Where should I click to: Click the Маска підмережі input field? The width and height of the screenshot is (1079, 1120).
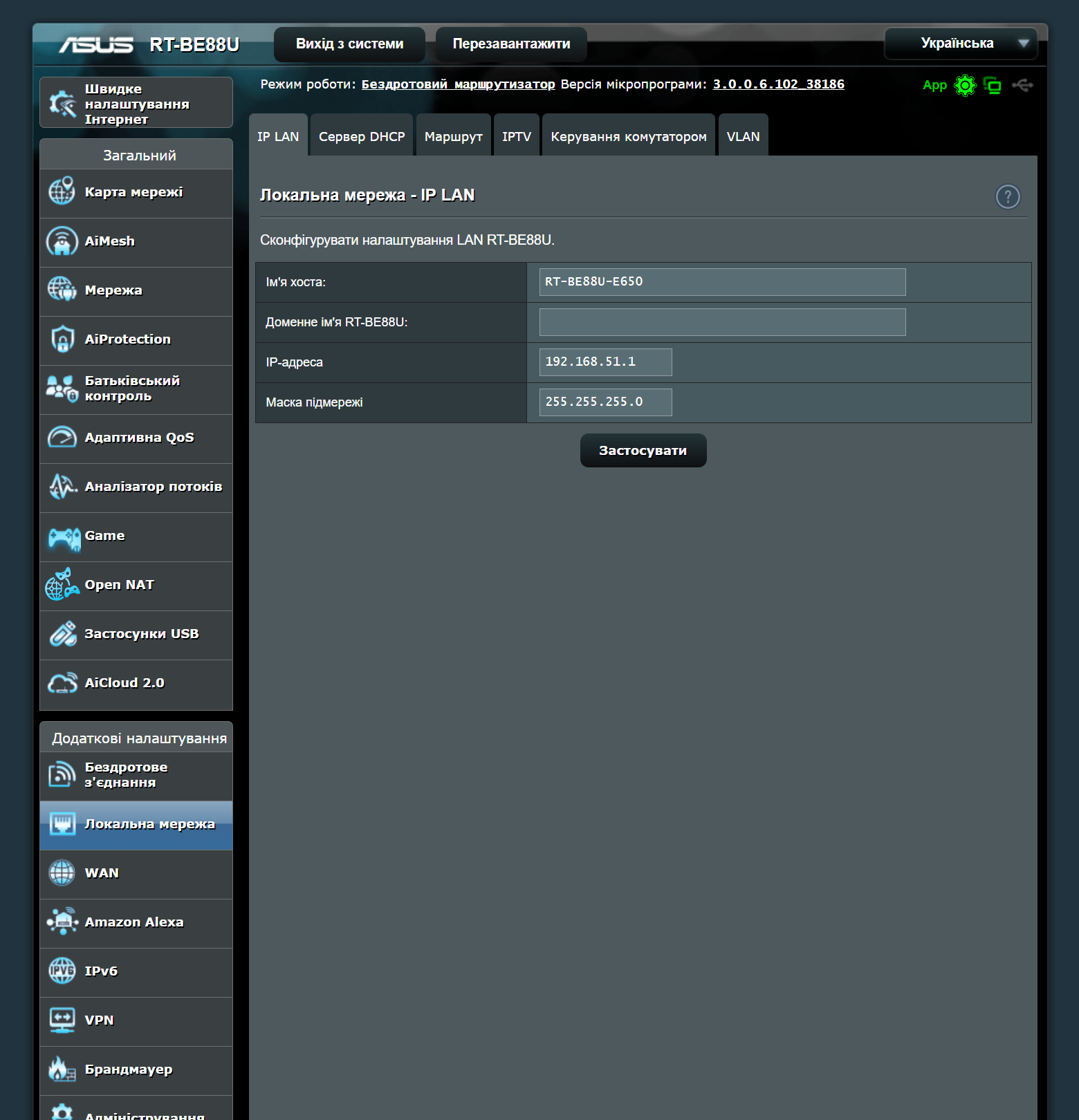(606, 402)
